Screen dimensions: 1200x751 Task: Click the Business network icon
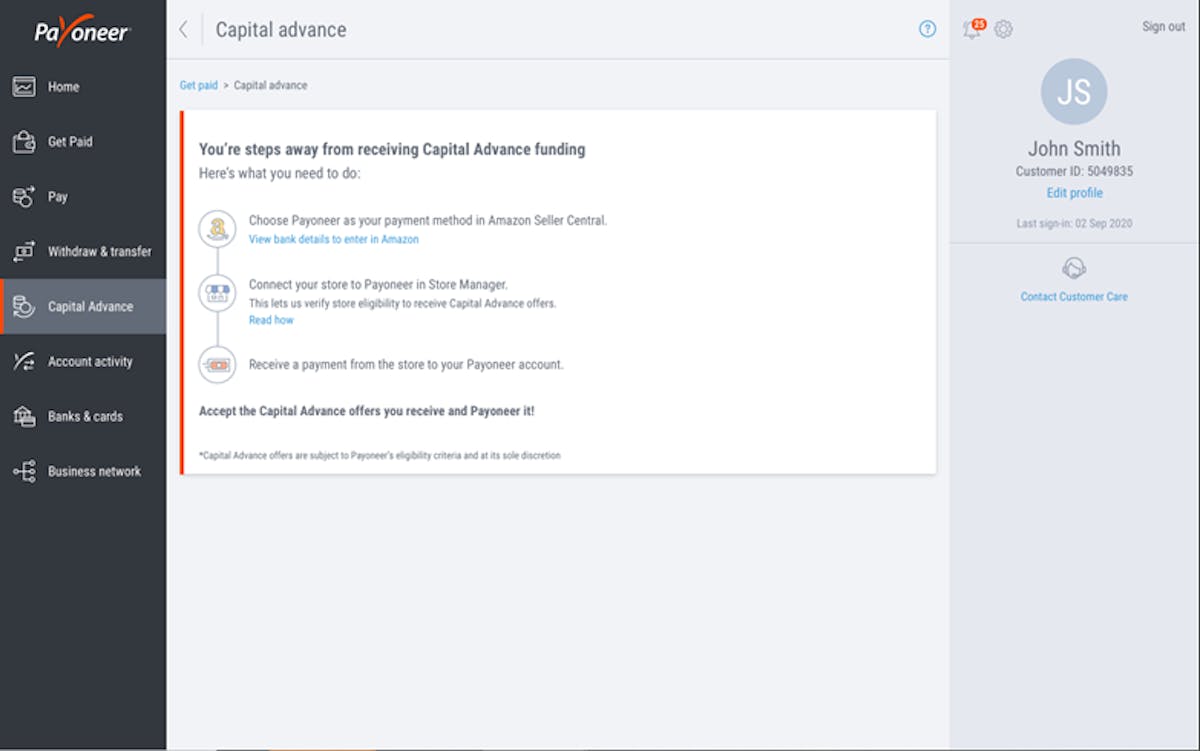24,472
